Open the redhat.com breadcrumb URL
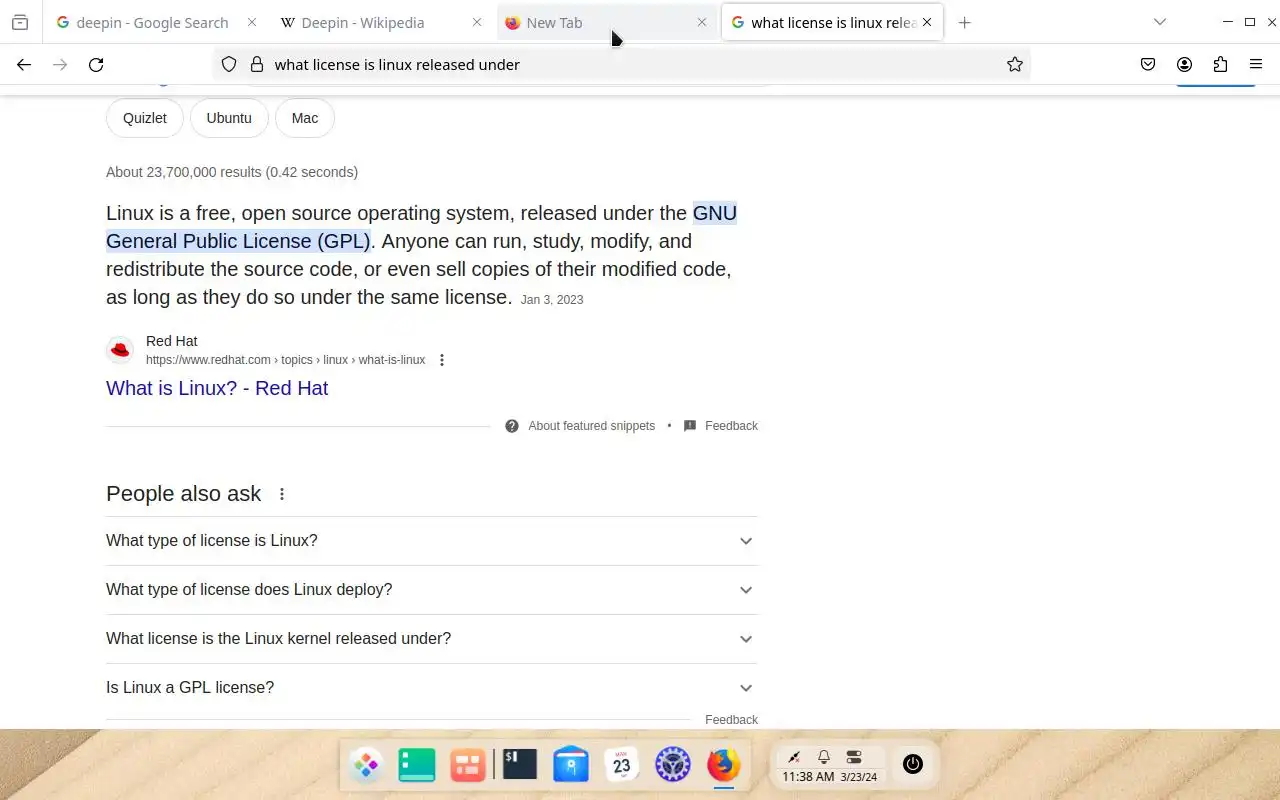The width and height of the screenshot is (1280, 800). pos(285,360)
